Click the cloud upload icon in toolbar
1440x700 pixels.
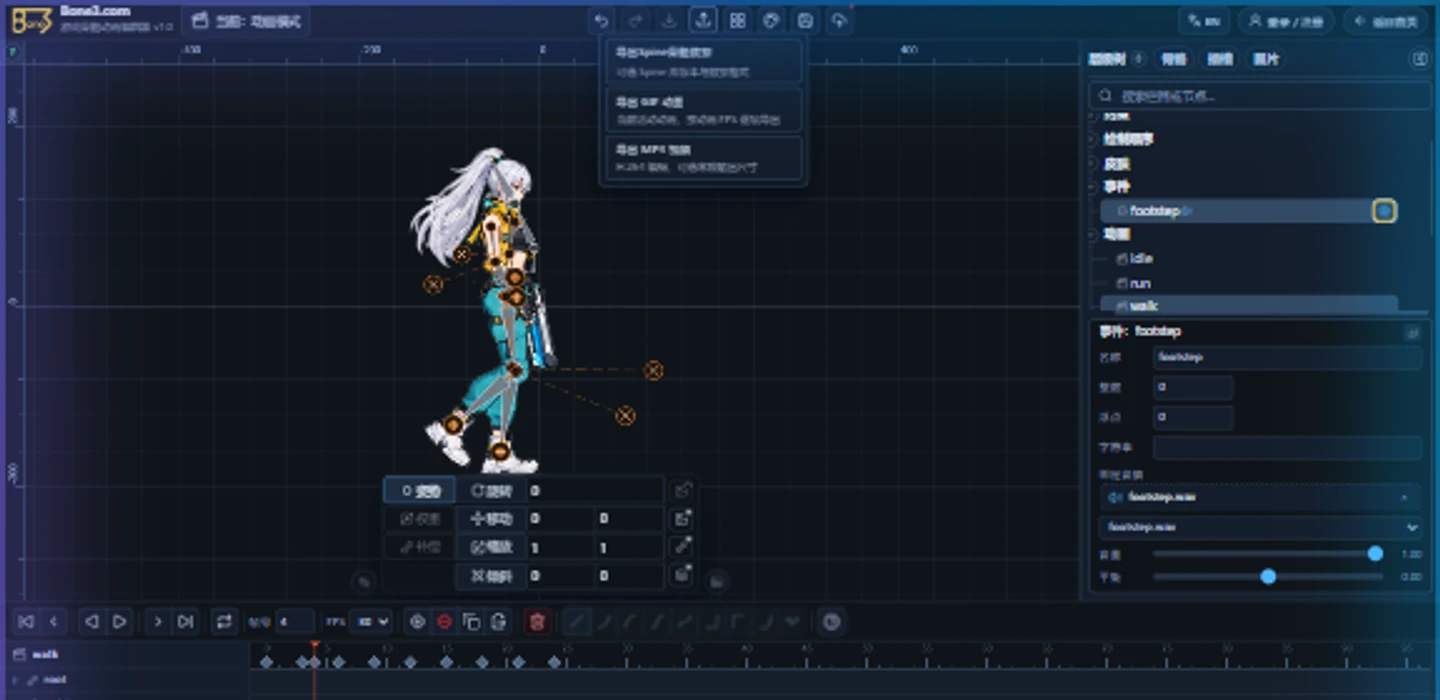pos(839,20)
